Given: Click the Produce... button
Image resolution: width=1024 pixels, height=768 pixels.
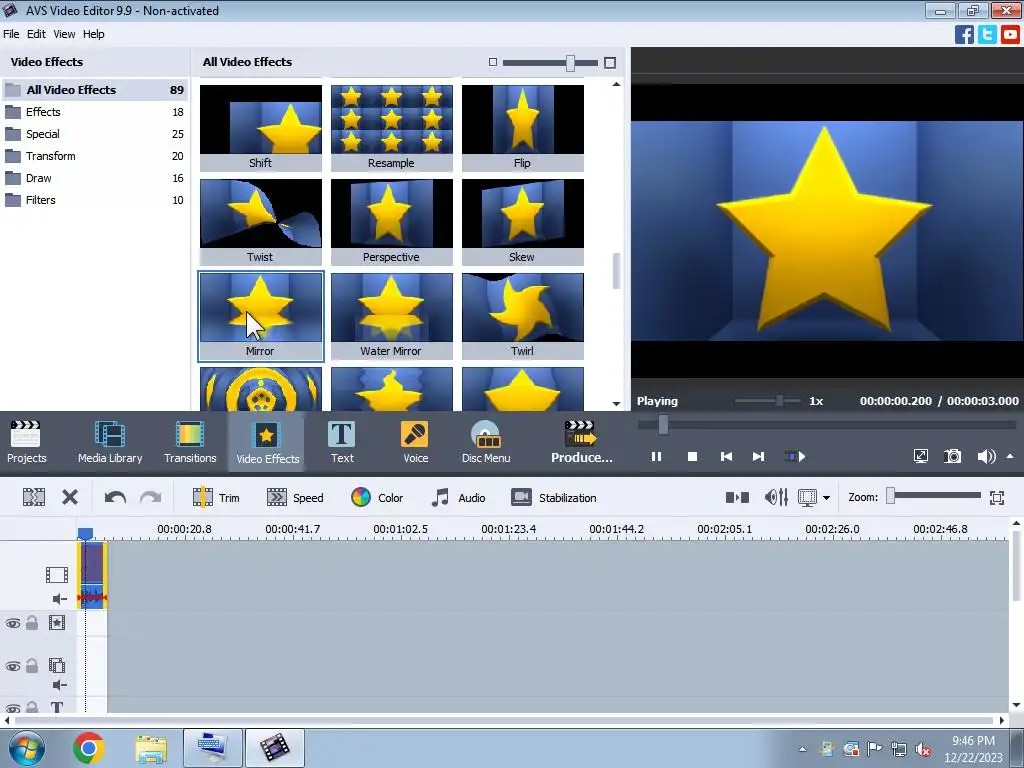Looking at the screenshot, I should pyautogui.click(x=581, y=442).
